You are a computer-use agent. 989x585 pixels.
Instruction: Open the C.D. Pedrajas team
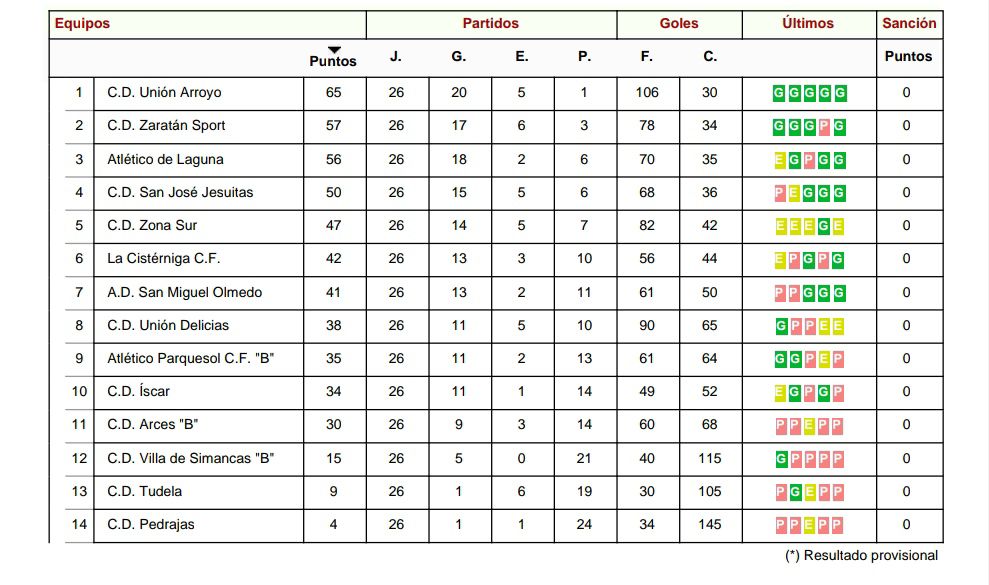point(151,525)
